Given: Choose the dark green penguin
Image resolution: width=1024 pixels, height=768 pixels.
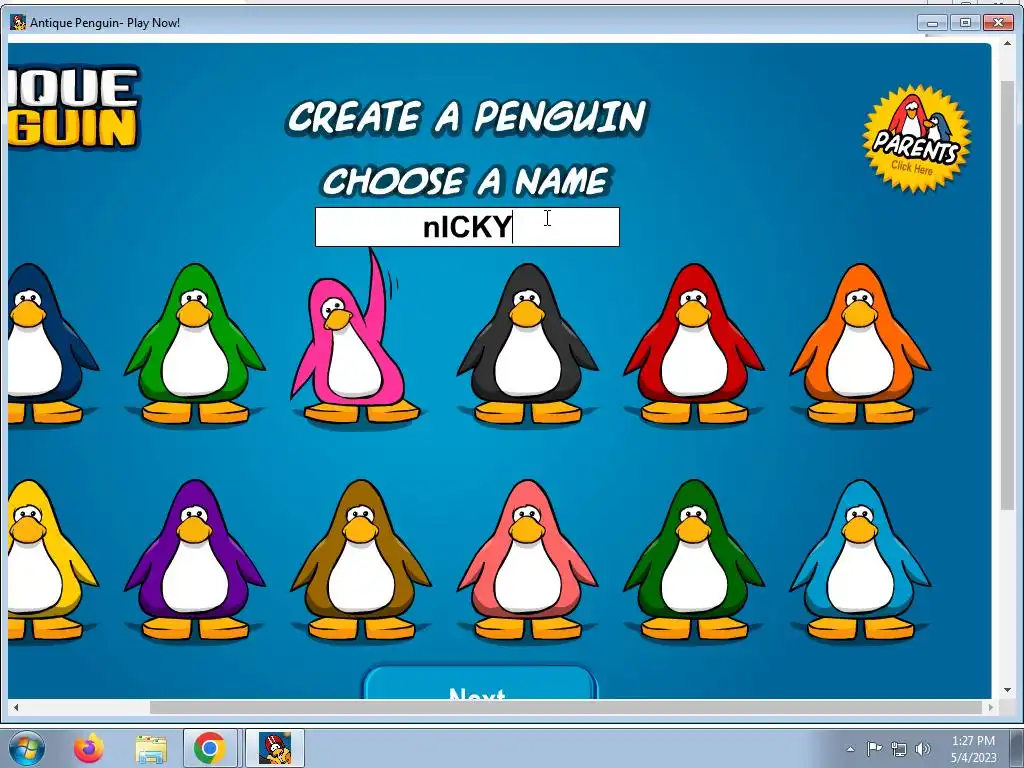Looking at the screenshot, I should pos(694,560).
